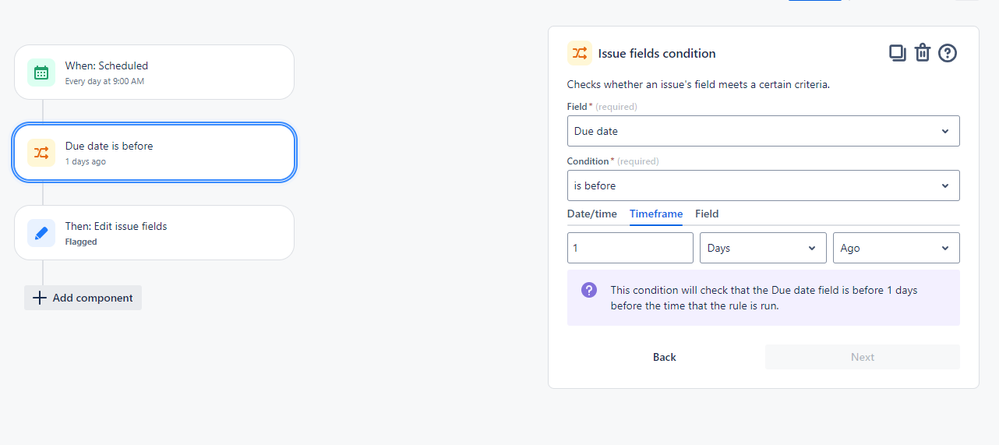
Task: Click the plus icon beside Add component
Action: click(40, 298)
